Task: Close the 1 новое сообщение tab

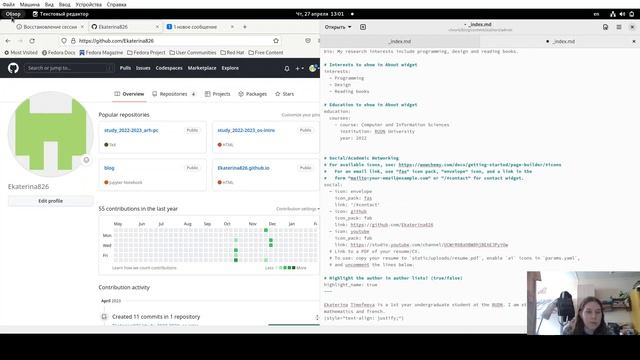Action: click(x=232, y=27)
